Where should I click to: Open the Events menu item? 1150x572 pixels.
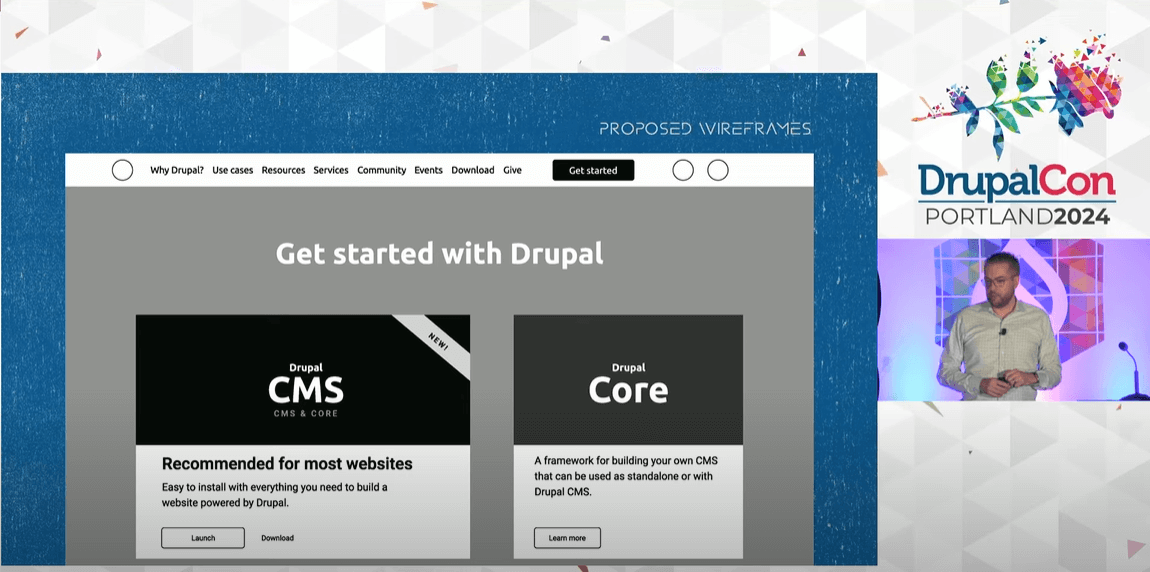[428, 170]
